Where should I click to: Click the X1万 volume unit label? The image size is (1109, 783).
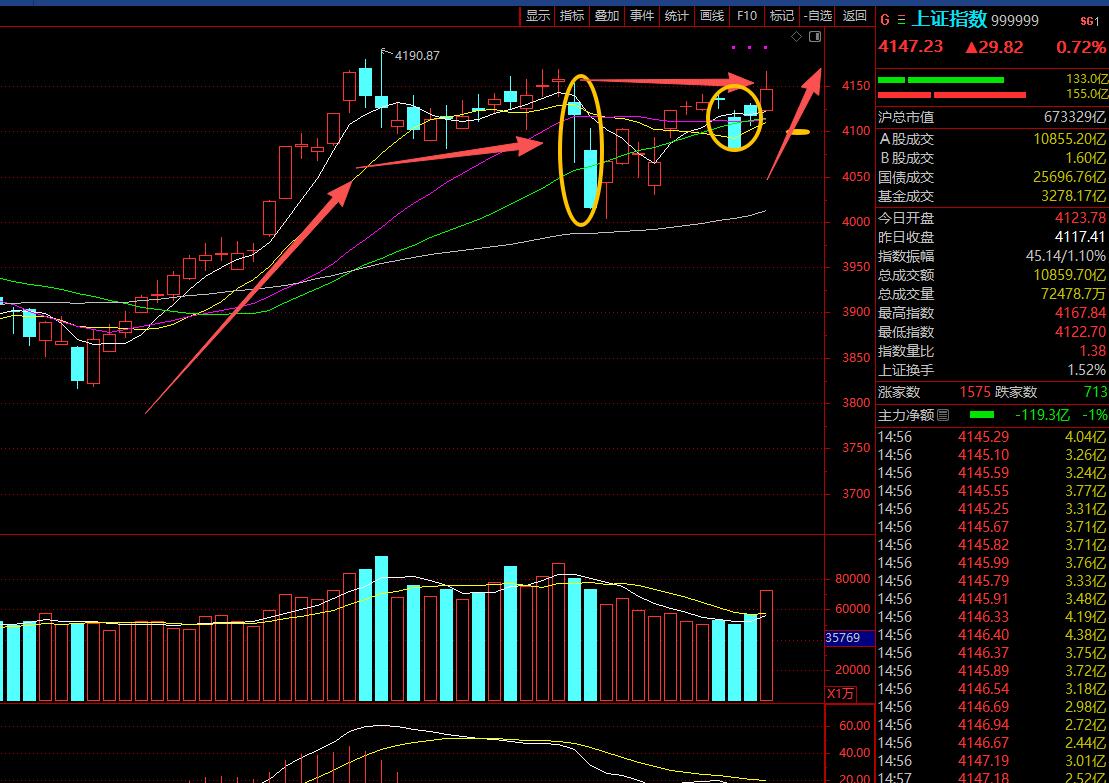[840, 694]
